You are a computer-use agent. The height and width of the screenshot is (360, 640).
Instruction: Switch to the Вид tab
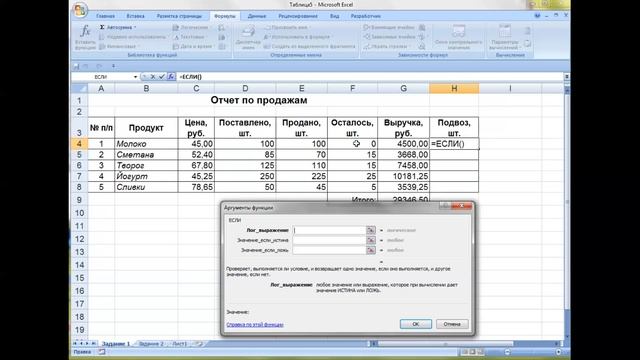point(335,16)
